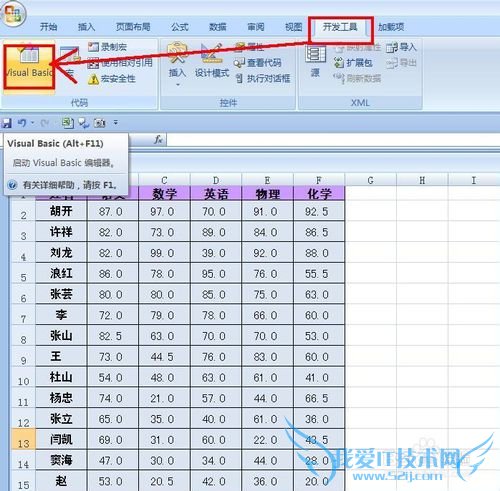Click 导出 export XML
This screenshot has width=500, height=491.
[x=401, y=63]
